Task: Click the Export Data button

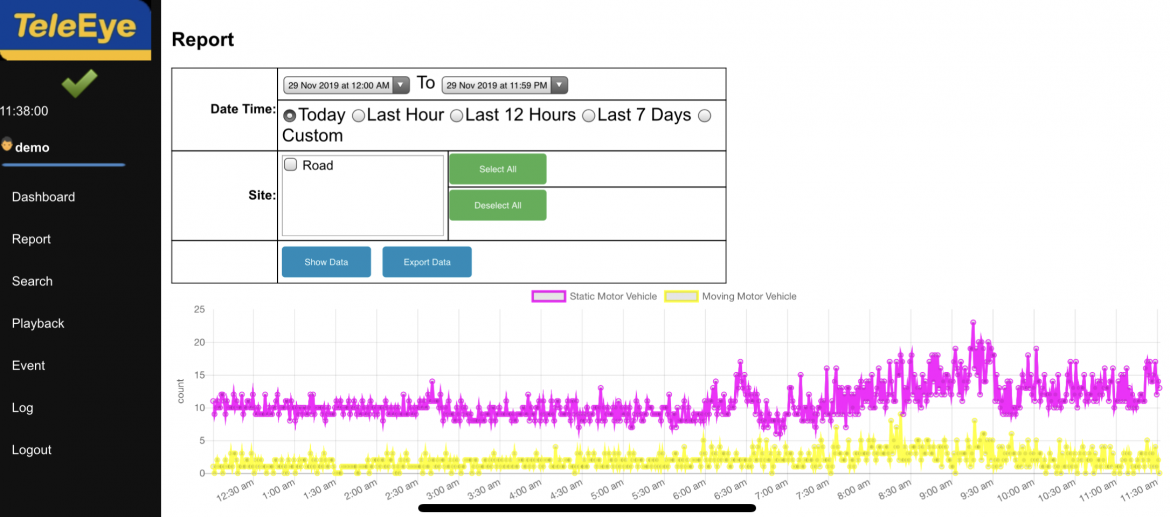Action: pyautogui.click(x=427, y=262)
